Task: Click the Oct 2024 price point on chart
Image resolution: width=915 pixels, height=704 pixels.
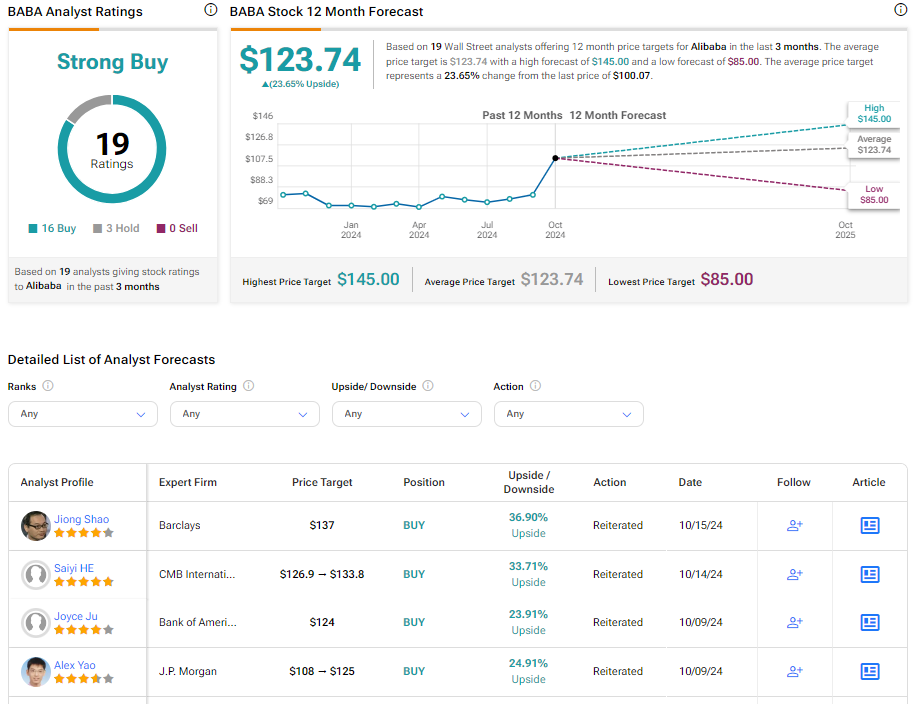Action: point(555,158)
